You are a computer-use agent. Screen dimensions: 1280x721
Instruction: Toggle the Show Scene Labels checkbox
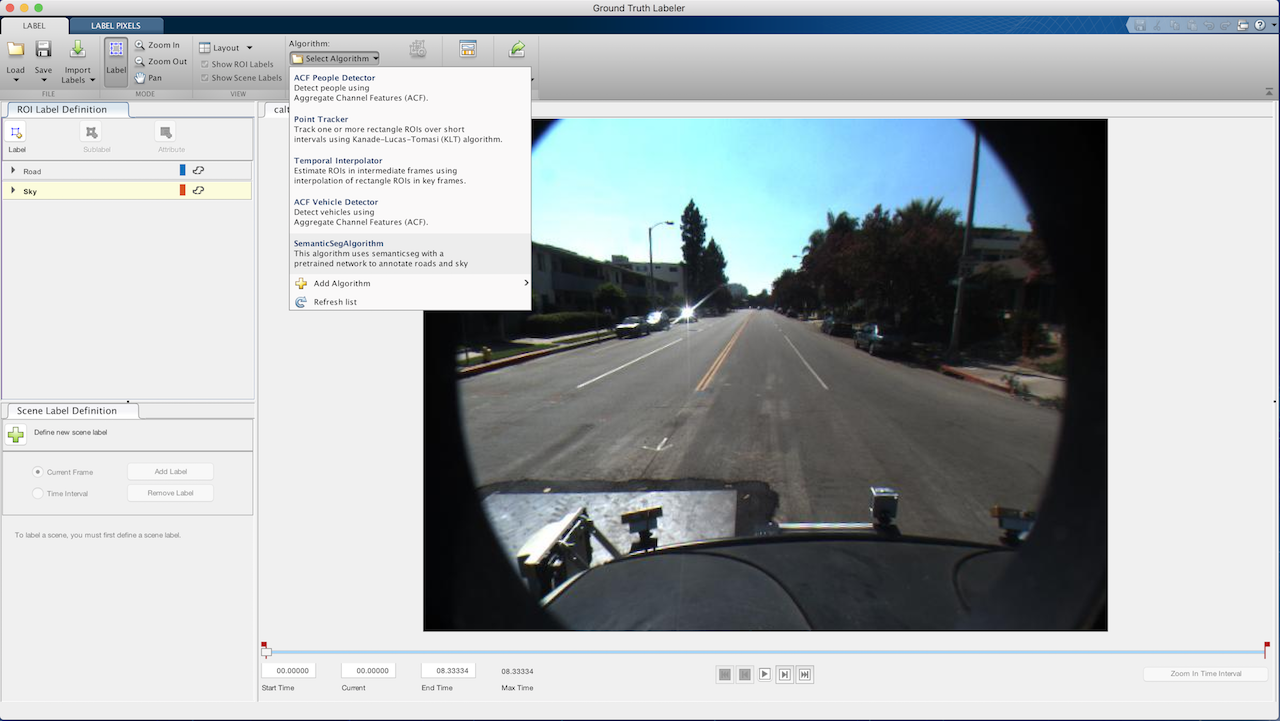[x=205, y=78]
